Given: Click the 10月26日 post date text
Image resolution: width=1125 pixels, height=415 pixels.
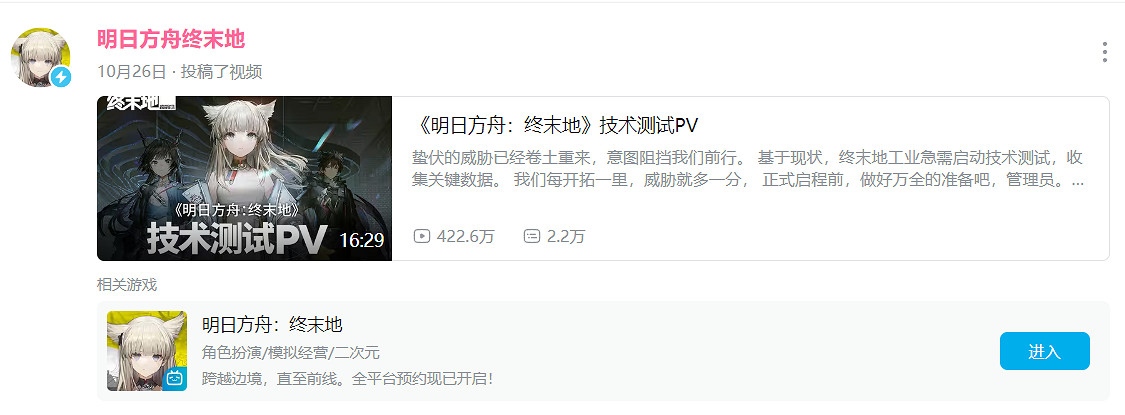Looking at the screenshot, I should click(131, 72).
